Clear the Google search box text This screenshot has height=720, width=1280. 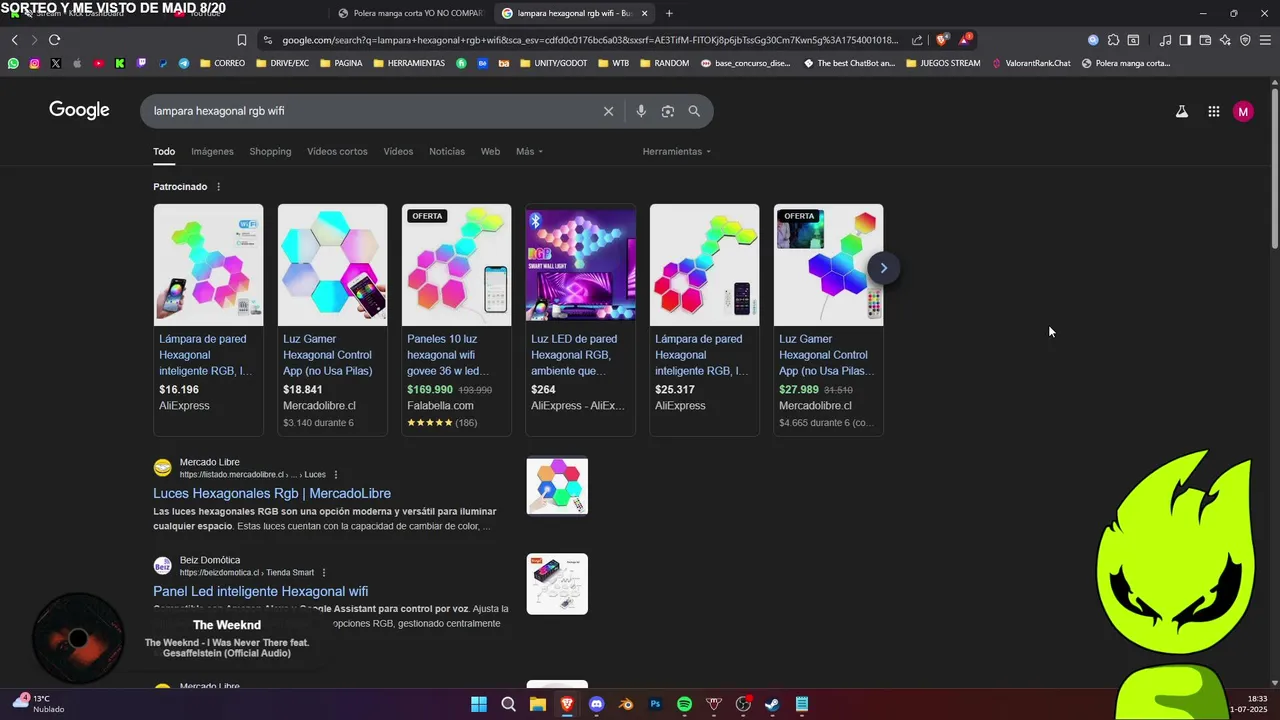coord(608,111)
